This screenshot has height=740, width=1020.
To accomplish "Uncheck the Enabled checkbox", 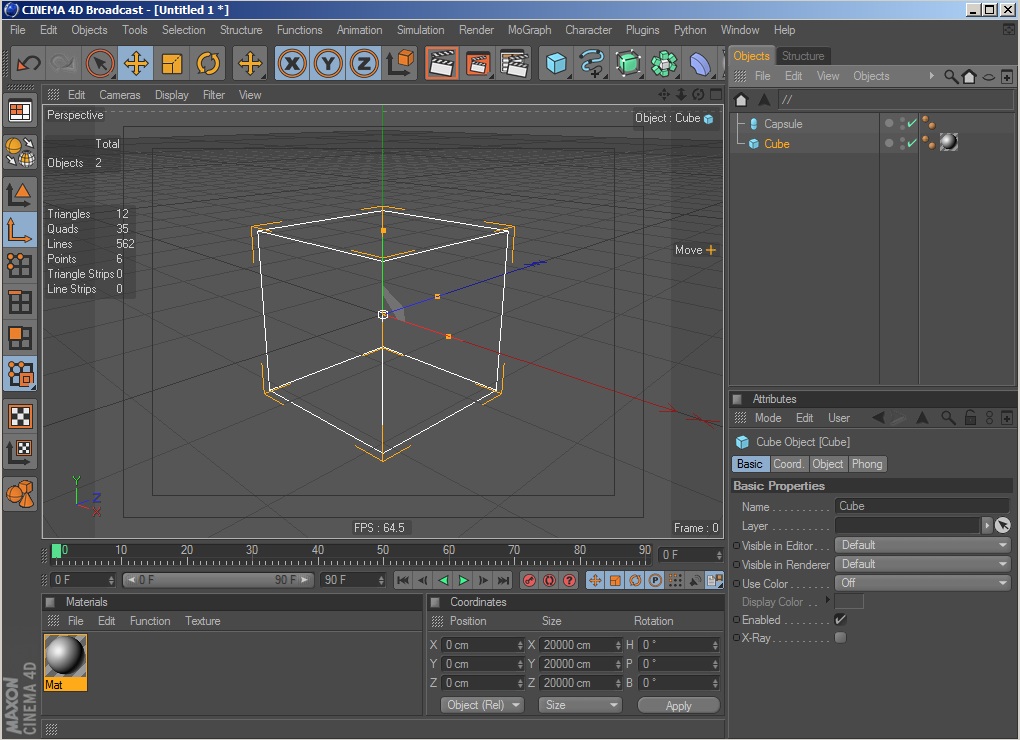I will [x=840, y=620].
